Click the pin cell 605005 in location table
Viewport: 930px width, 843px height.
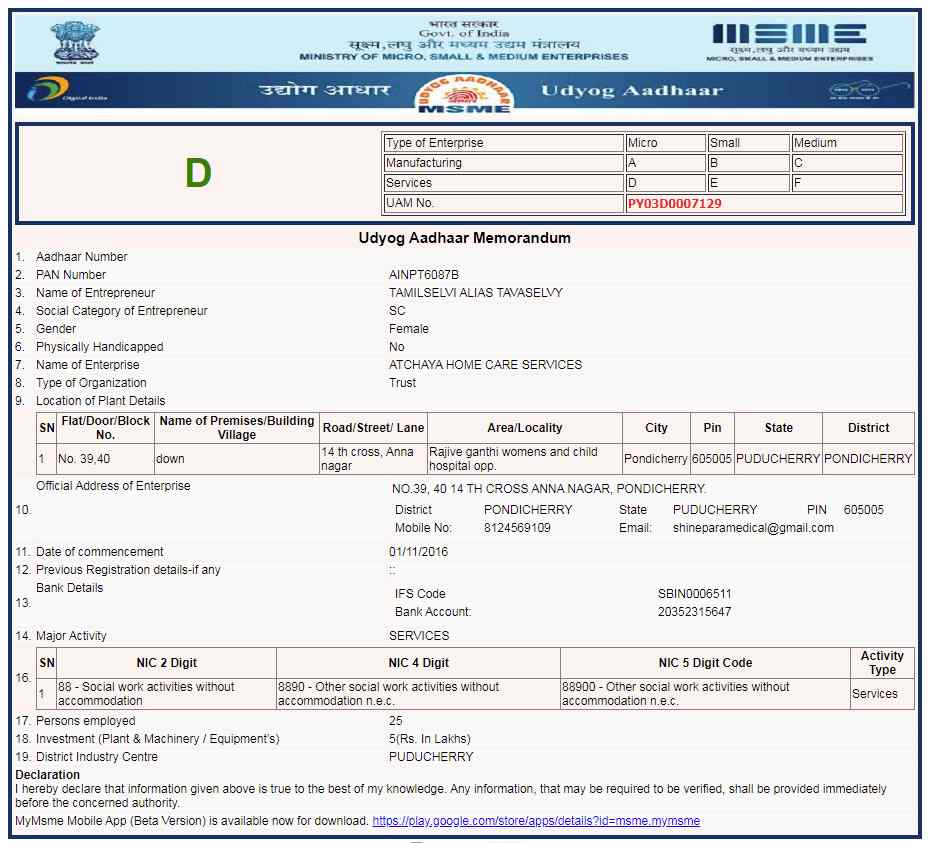[x=712, y=459]
